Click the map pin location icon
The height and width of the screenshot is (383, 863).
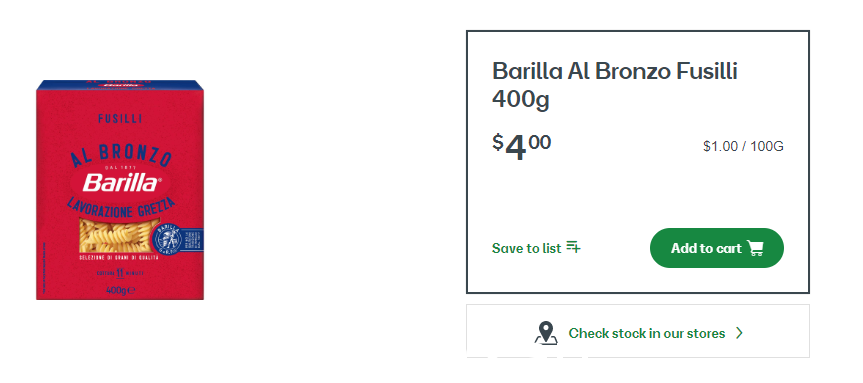coord(545,333)
